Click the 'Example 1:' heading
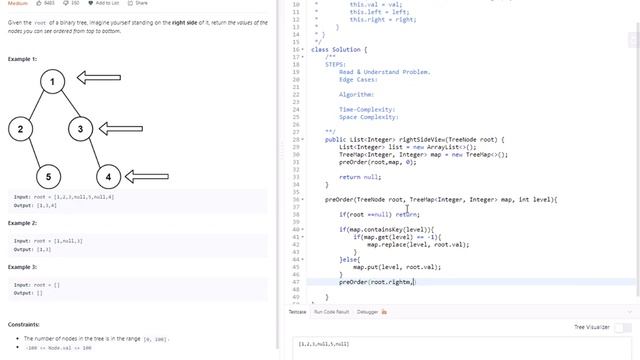Image resolution: width=640 pixels, height=360 pixels. click(x=22, y=59)
